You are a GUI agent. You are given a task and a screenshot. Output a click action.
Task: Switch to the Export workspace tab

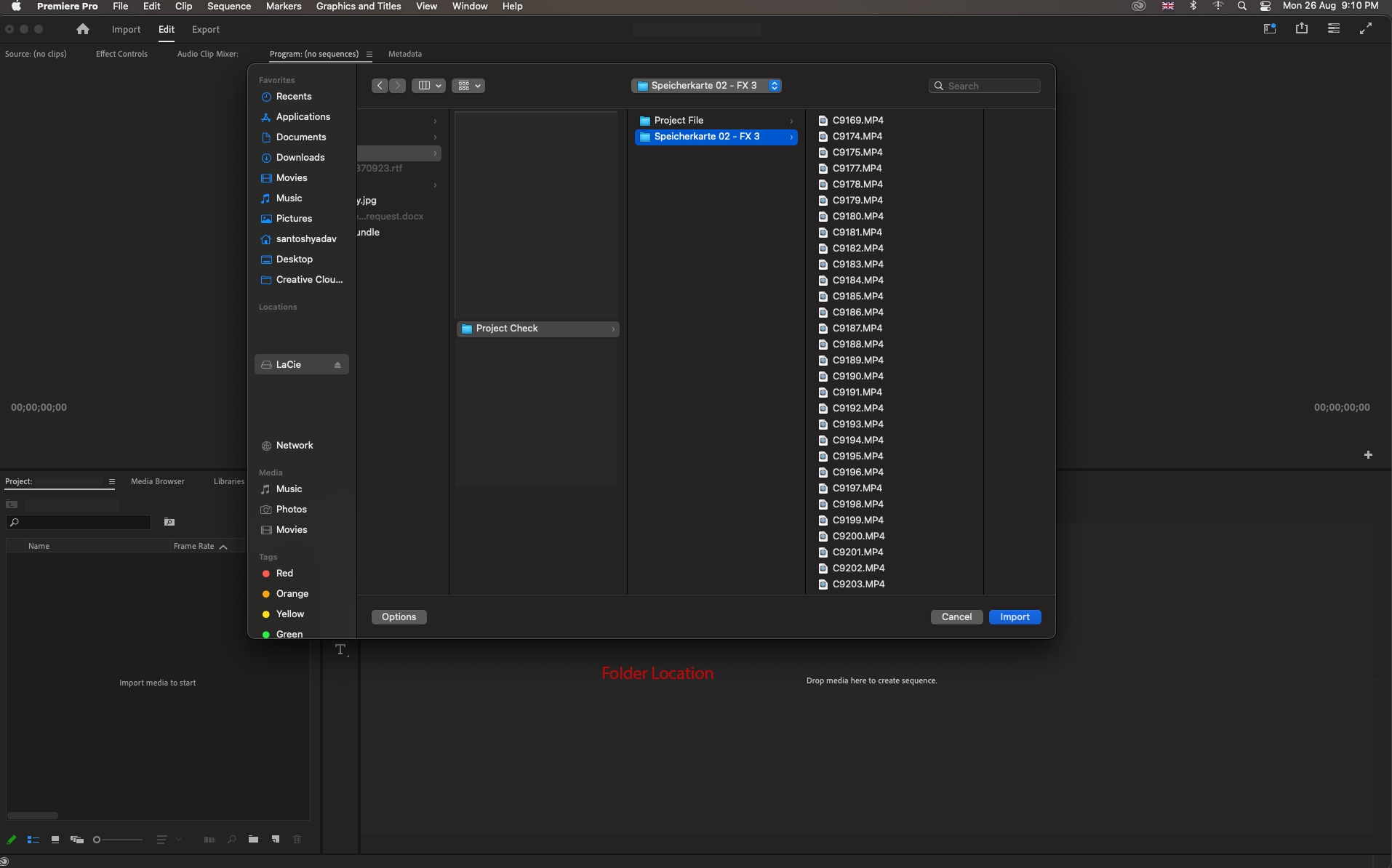206,30
